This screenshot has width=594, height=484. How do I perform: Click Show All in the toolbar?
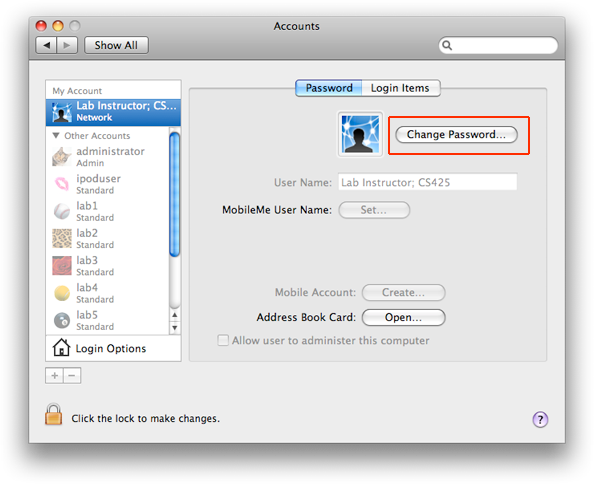point(116,45)
